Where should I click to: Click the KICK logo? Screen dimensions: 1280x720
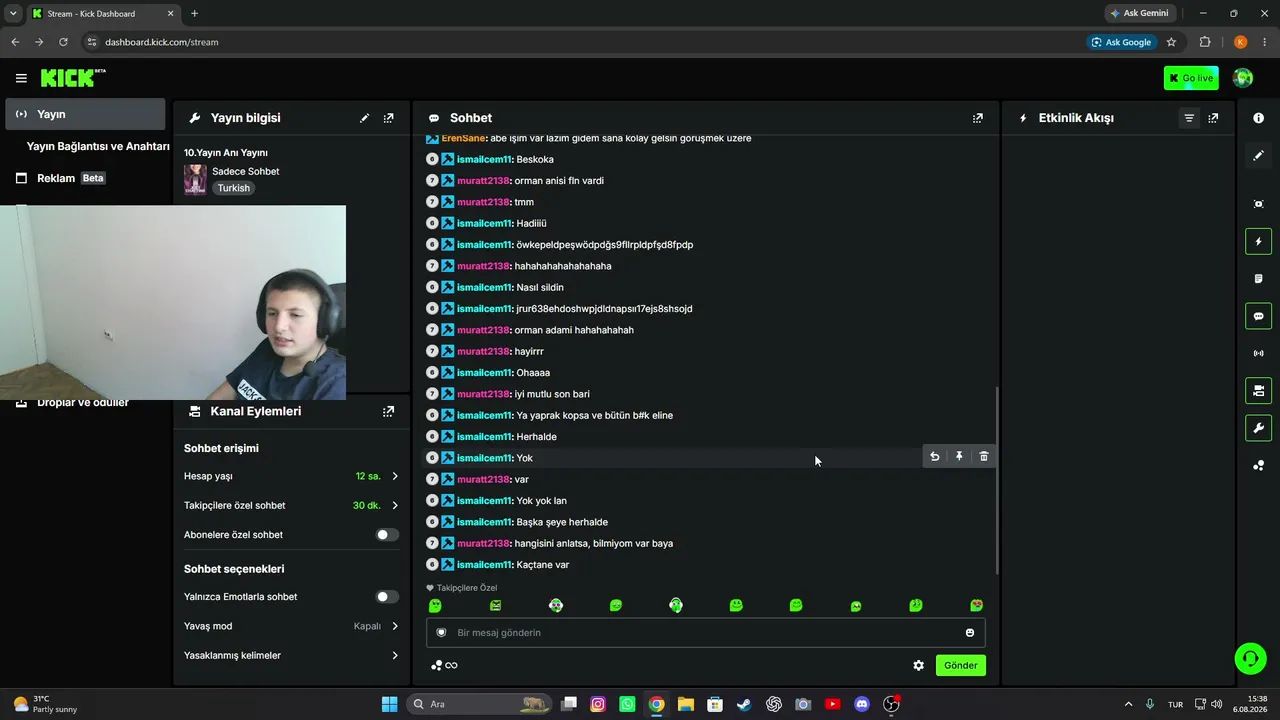pos(72,78)
